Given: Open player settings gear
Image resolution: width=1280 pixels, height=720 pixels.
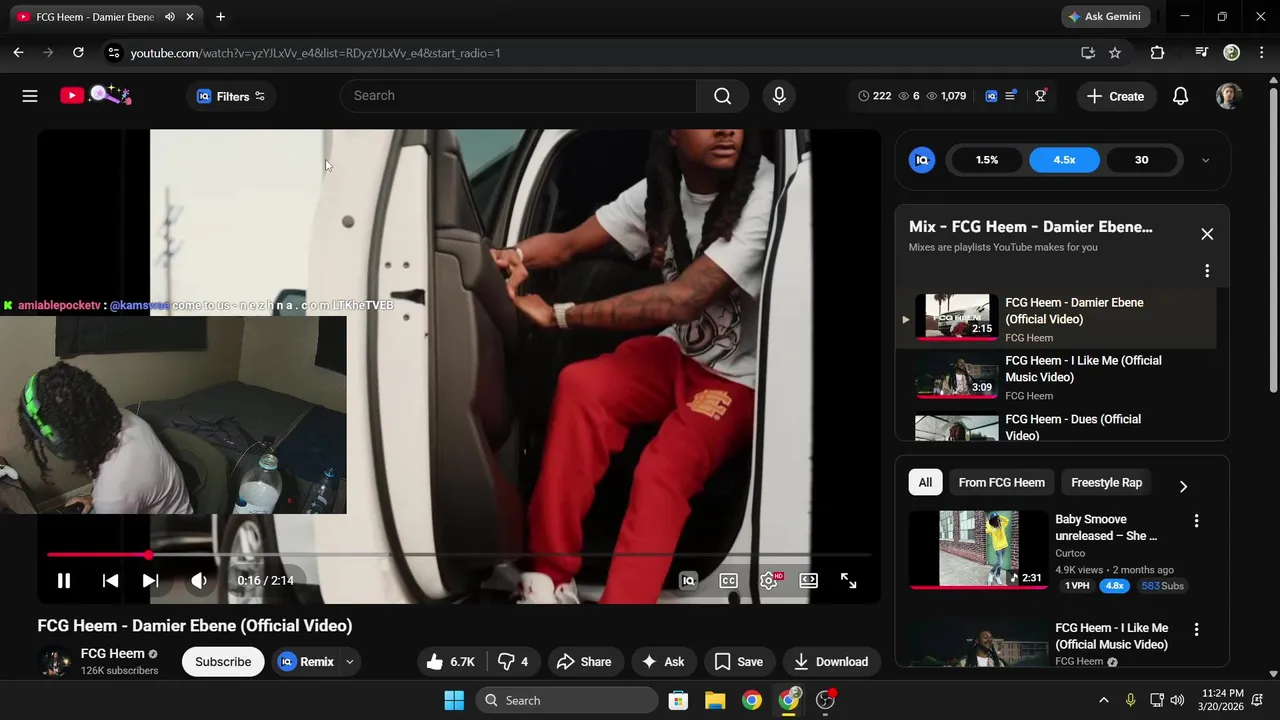Looking at the screenshot, I should (769, 581).
